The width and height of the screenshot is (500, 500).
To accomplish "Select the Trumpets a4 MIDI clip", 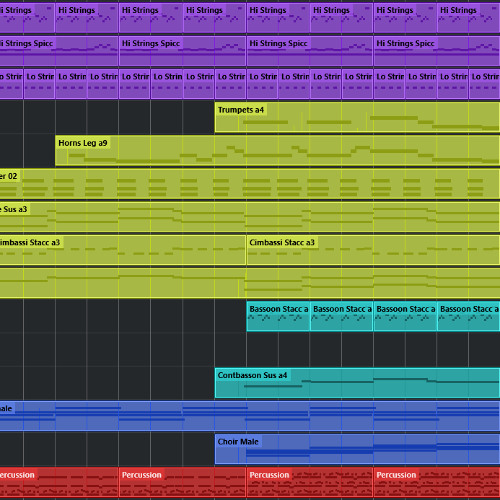I will pos(357,117).
